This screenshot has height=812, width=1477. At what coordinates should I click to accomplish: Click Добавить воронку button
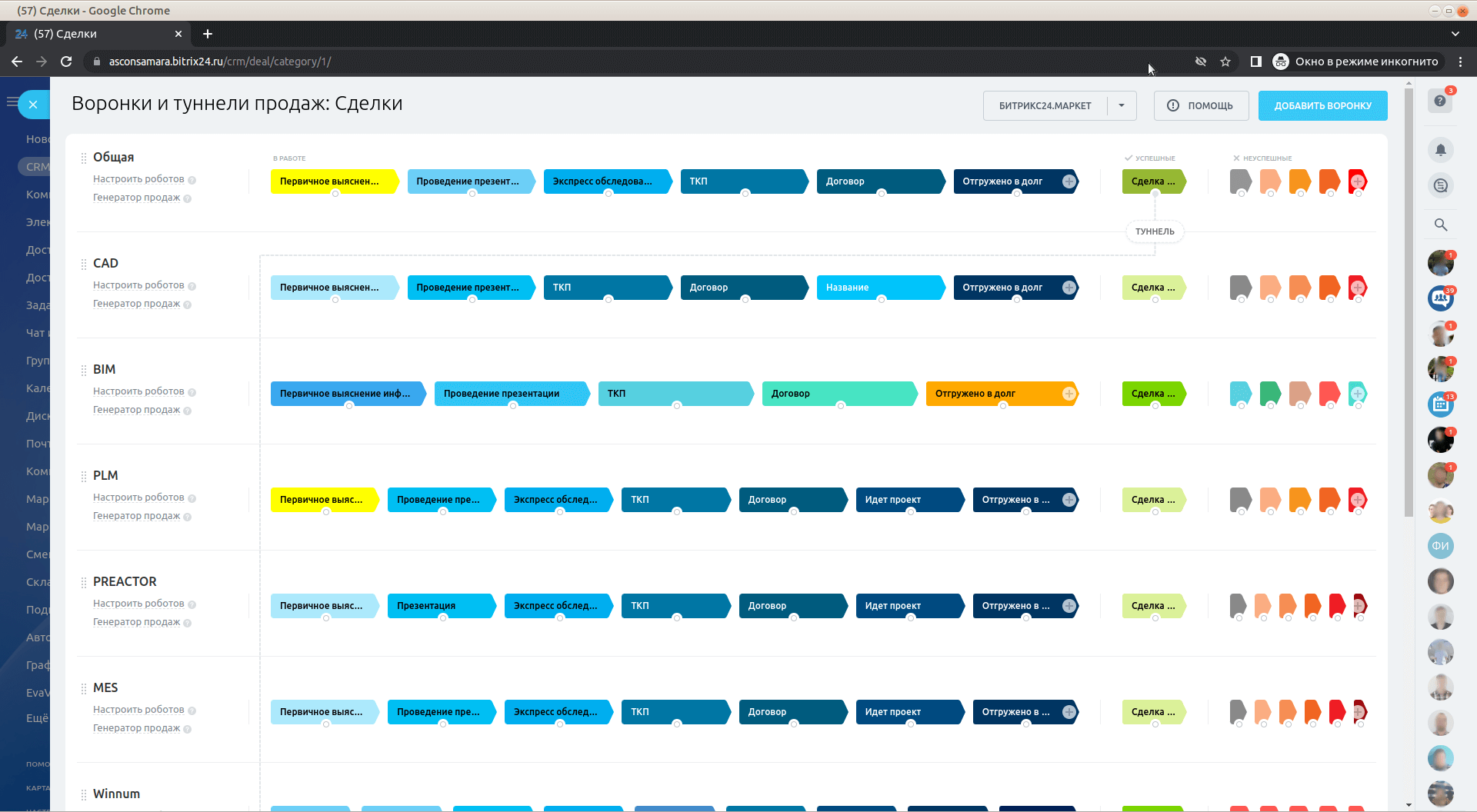click(x=1323, y=105)
